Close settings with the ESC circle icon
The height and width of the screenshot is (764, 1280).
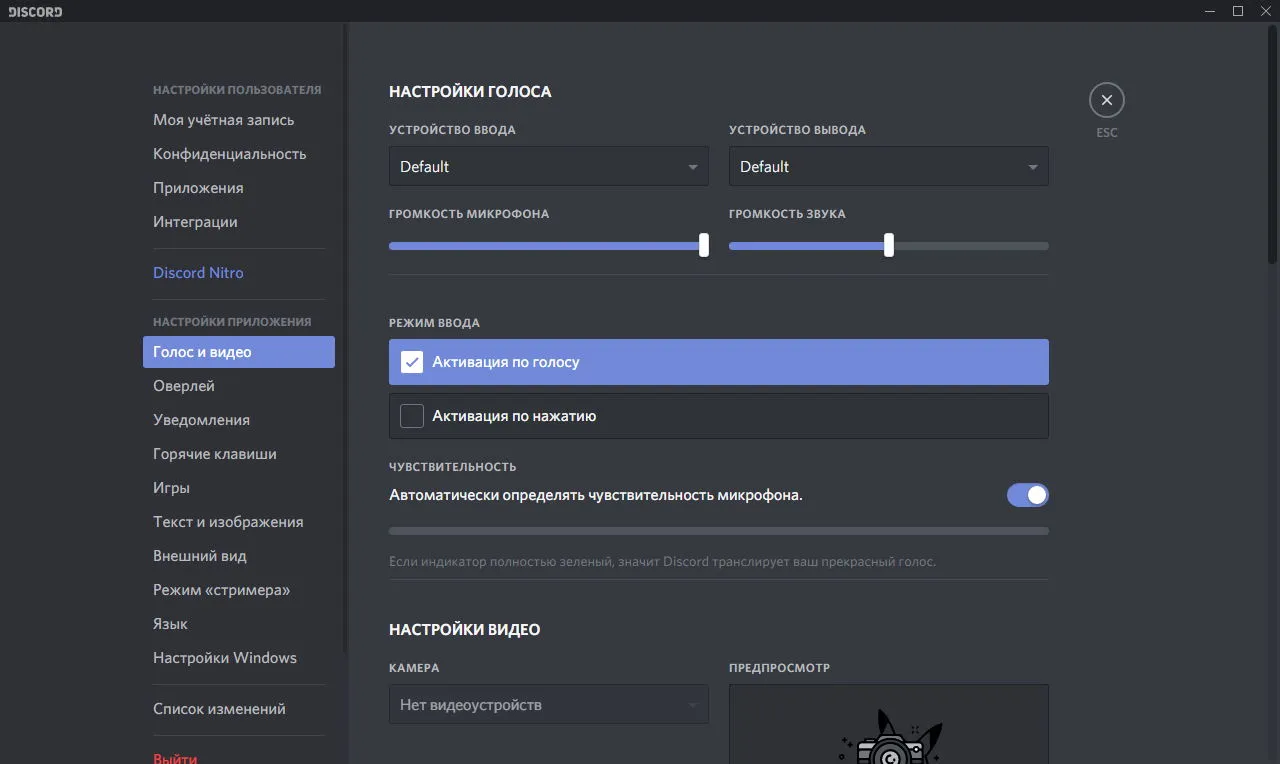pyautogui.click(x=1106, y=100)
